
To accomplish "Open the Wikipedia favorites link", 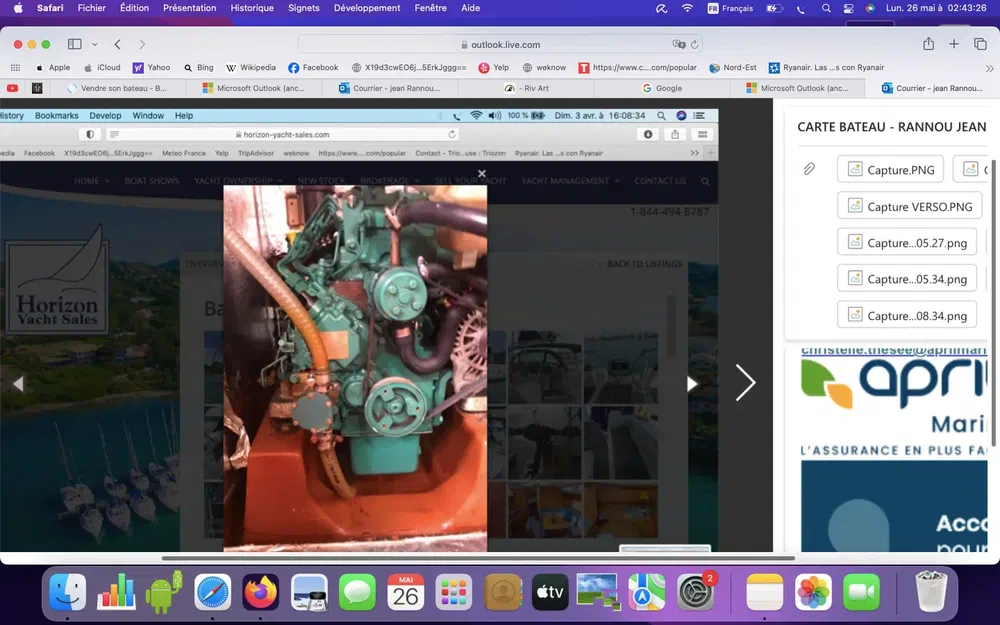I will 250,67.
